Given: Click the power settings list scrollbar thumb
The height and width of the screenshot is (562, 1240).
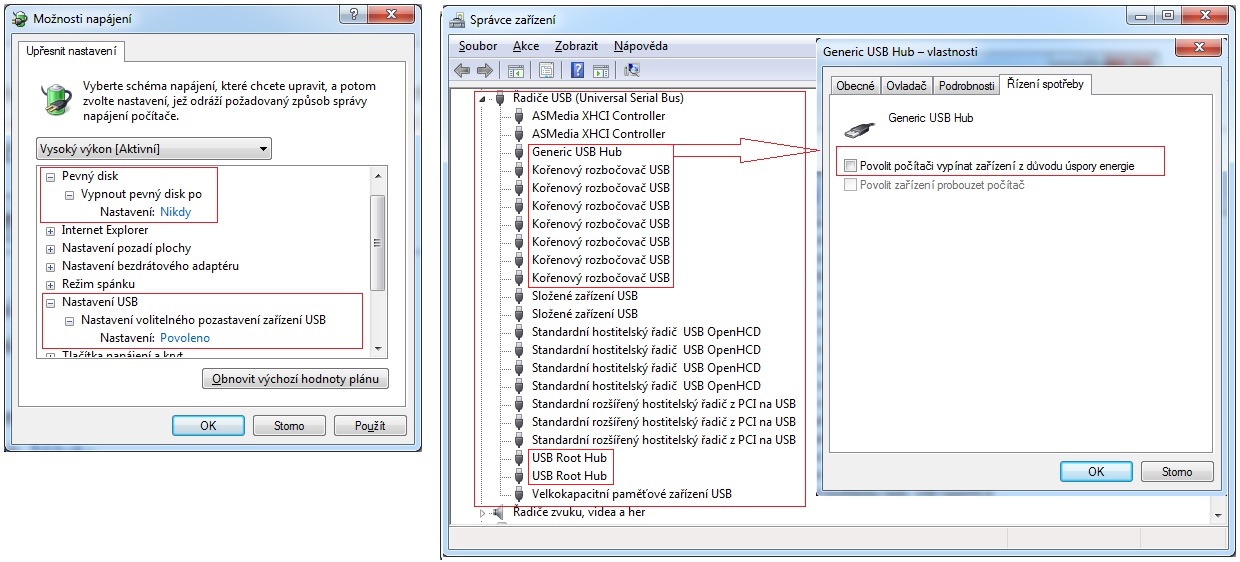Looking at the screenshot, I should pos(377,241).
